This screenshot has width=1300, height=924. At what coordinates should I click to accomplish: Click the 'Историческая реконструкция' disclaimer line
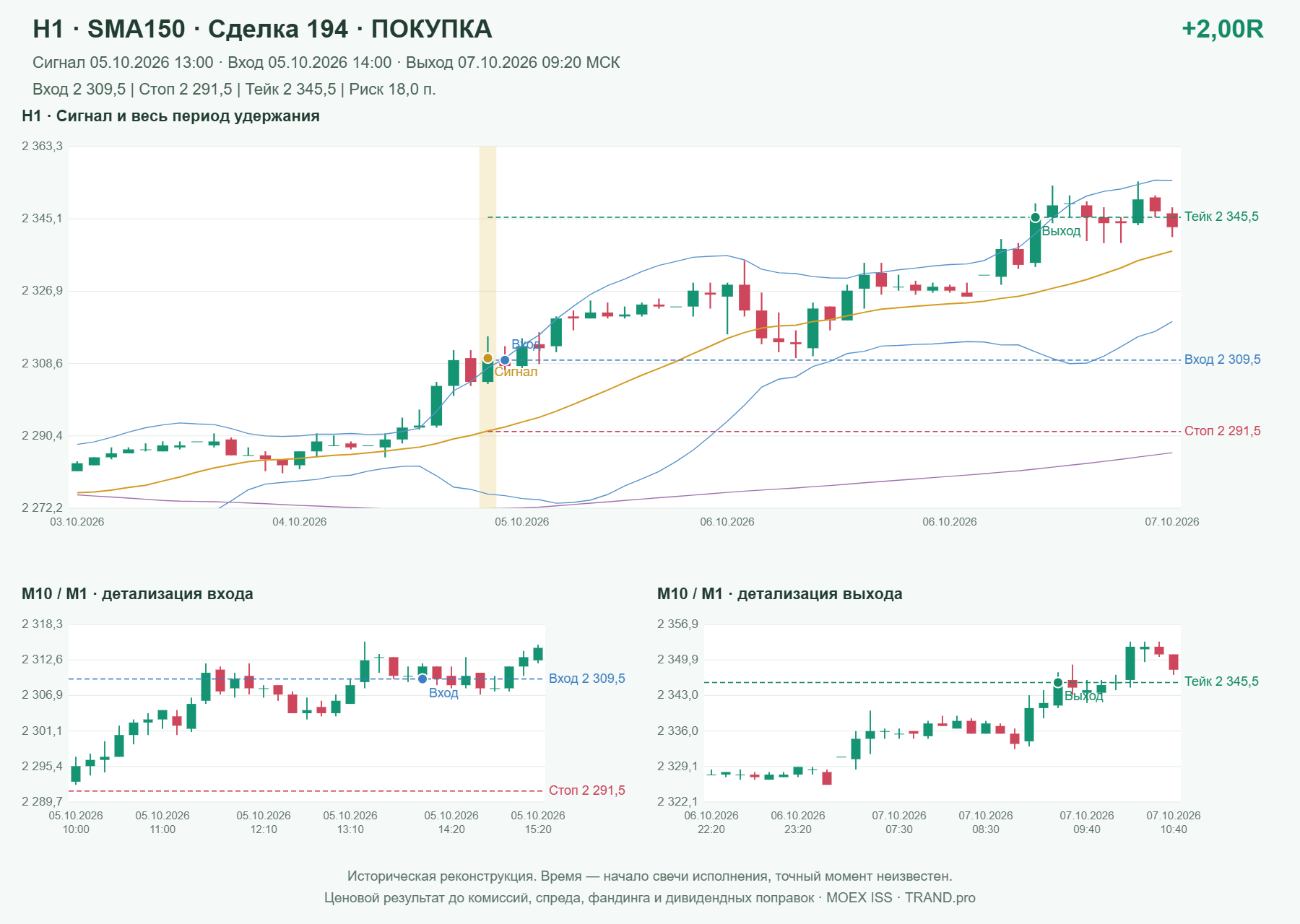(650, 876)
